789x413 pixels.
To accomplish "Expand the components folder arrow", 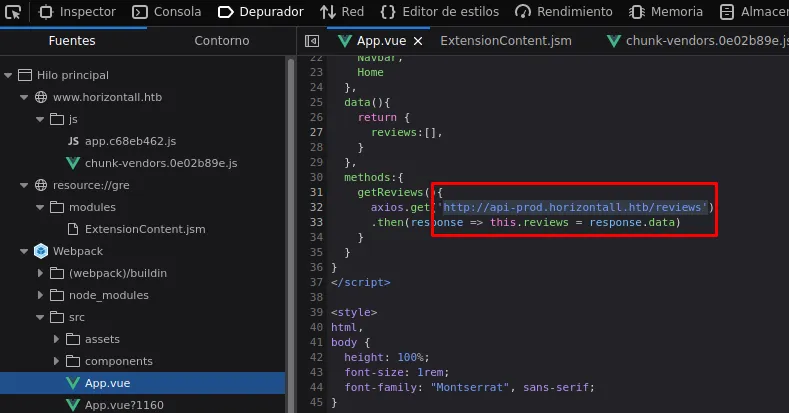I will (x=56, y=361).
